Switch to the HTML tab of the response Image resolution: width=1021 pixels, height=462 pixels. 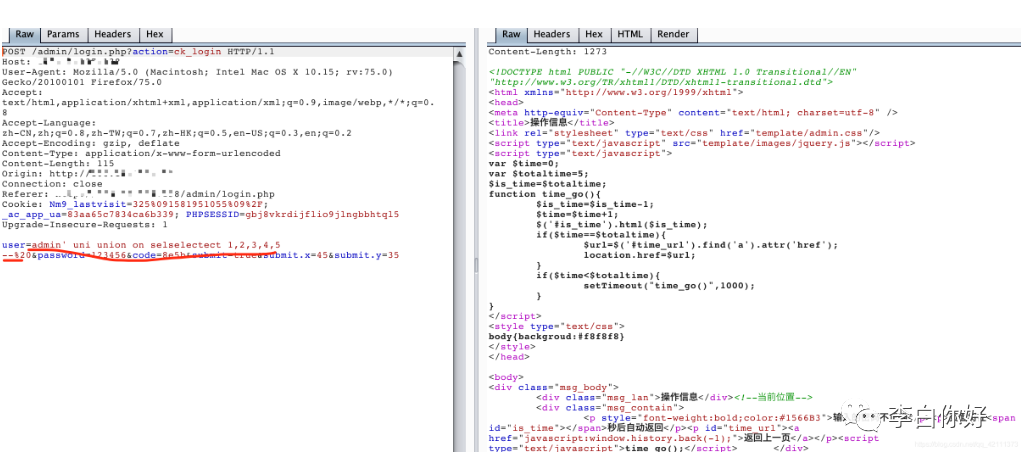click(x=630, y=34)
